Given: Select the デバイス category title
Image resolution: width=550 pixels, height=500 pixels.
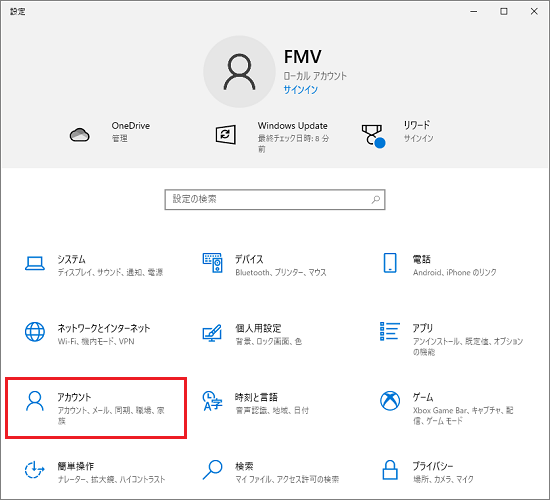Looking at the screenshot, I should point(249,259).
